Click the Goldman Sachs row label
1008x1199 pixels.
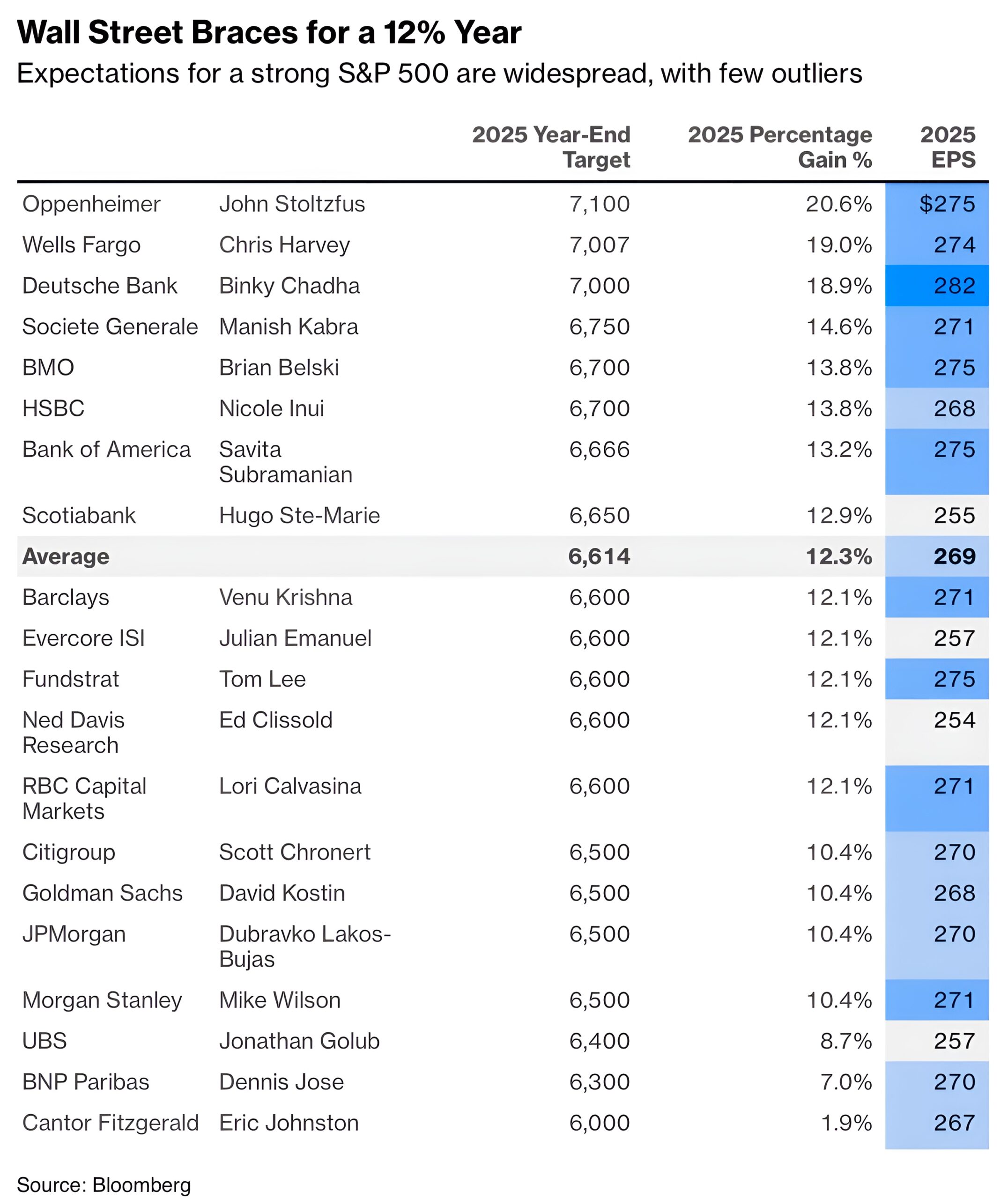(102, 893)
